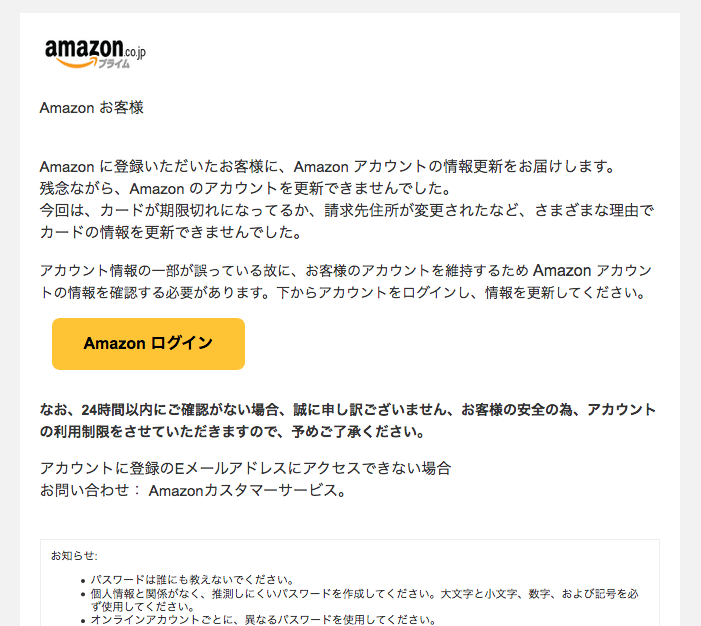This screenshot has width=701, height=626.
Task: Click the line beginning トの情報を確認する必要
Action: tap(343, 292)
